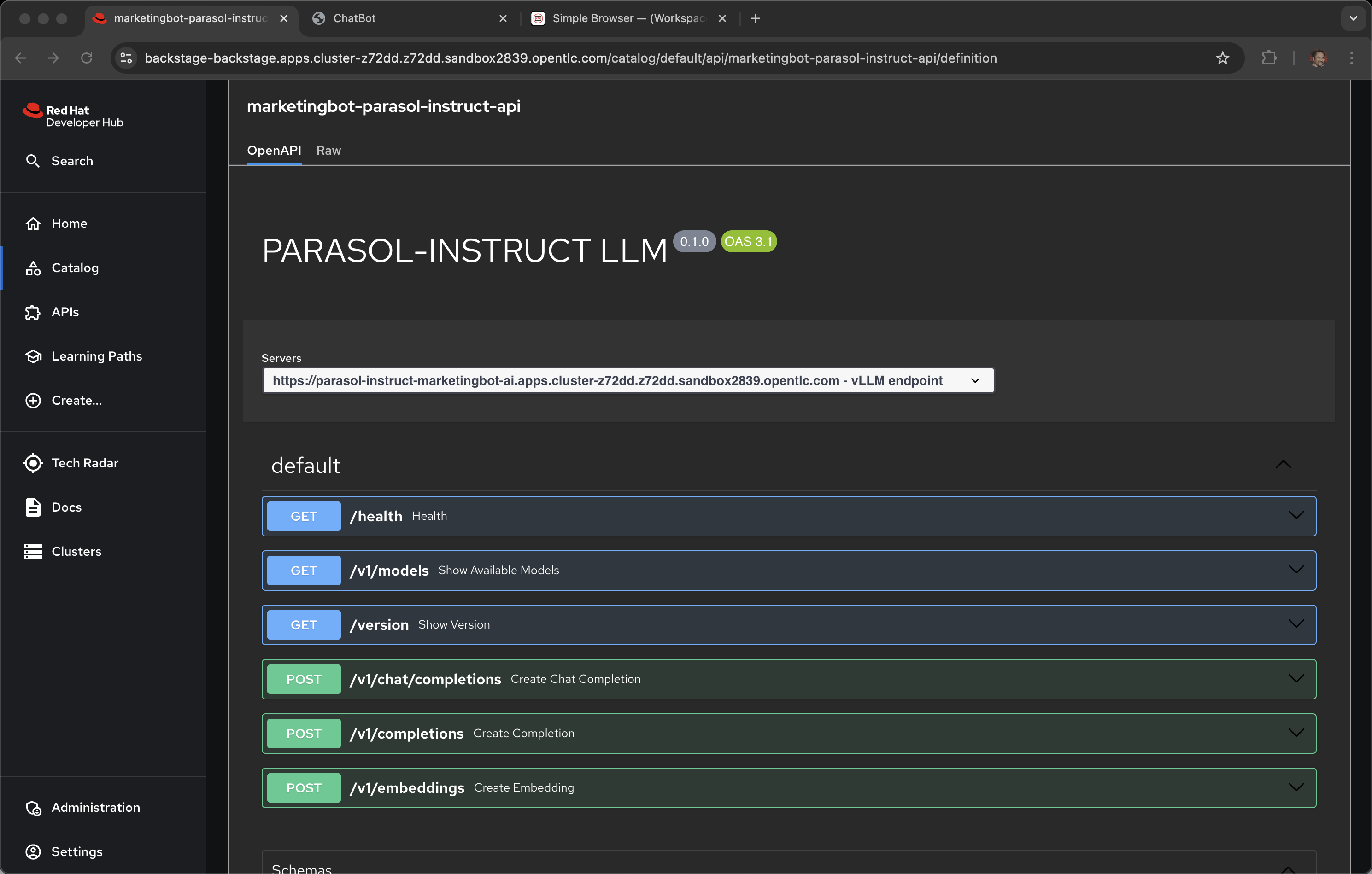Open APIs via puzzle piece icon
The image size is (1372, 874).
click(x=33, y=312)
